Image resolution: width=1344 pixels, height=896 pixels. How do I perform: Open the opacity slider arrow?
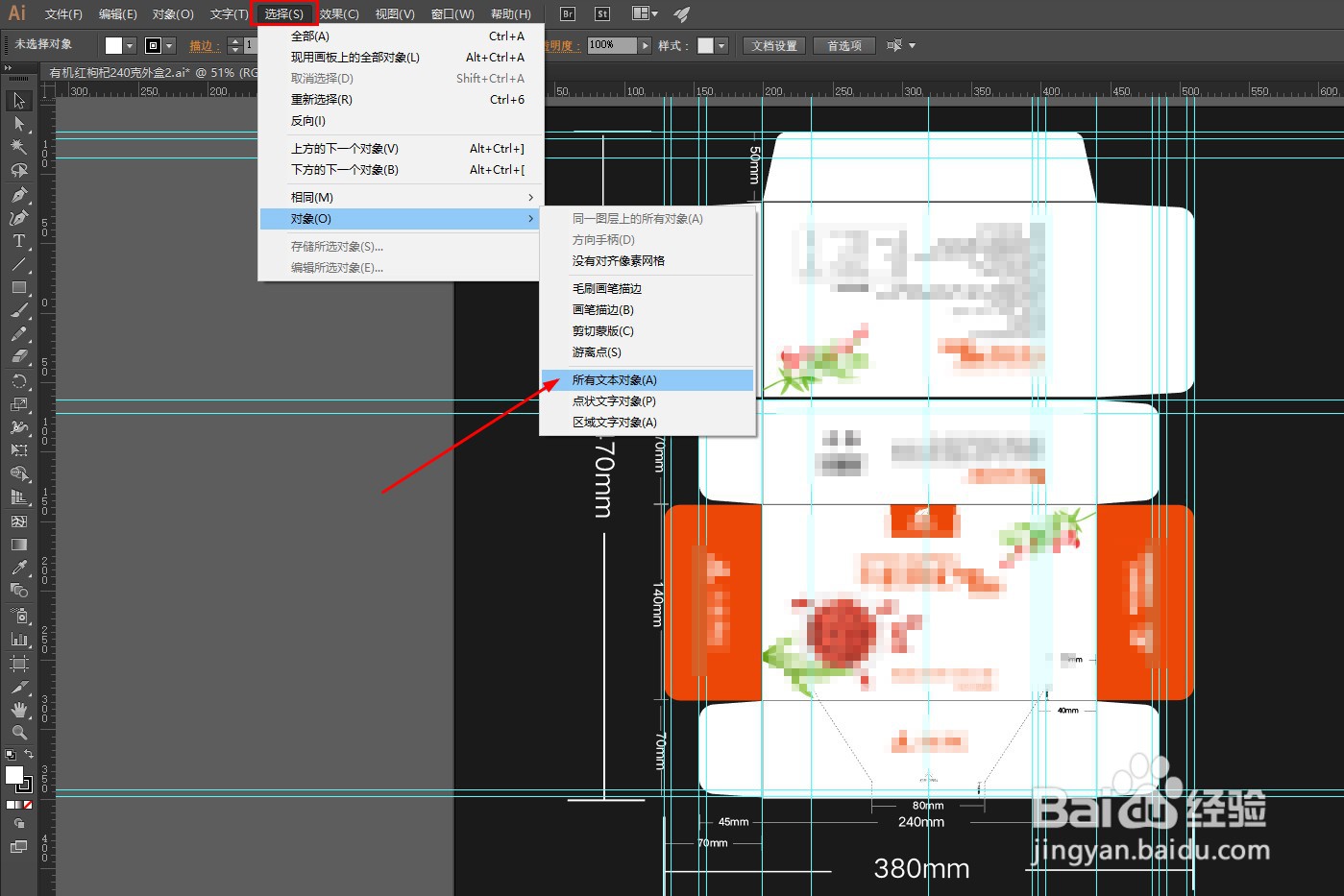point(646,45)
